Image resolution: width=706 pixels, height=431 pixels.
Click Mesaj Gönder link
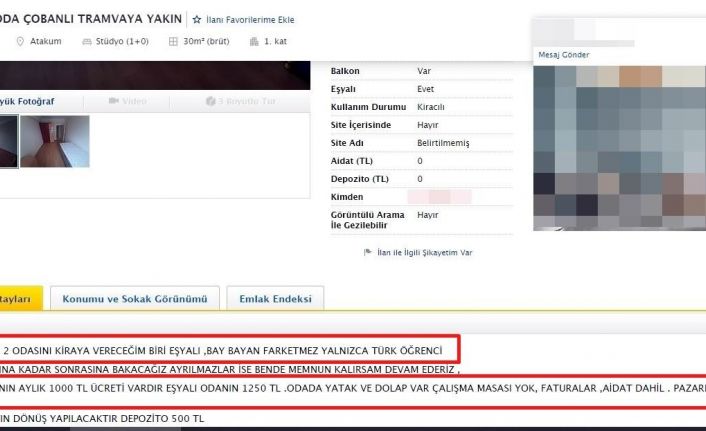(x=564, y=55)
